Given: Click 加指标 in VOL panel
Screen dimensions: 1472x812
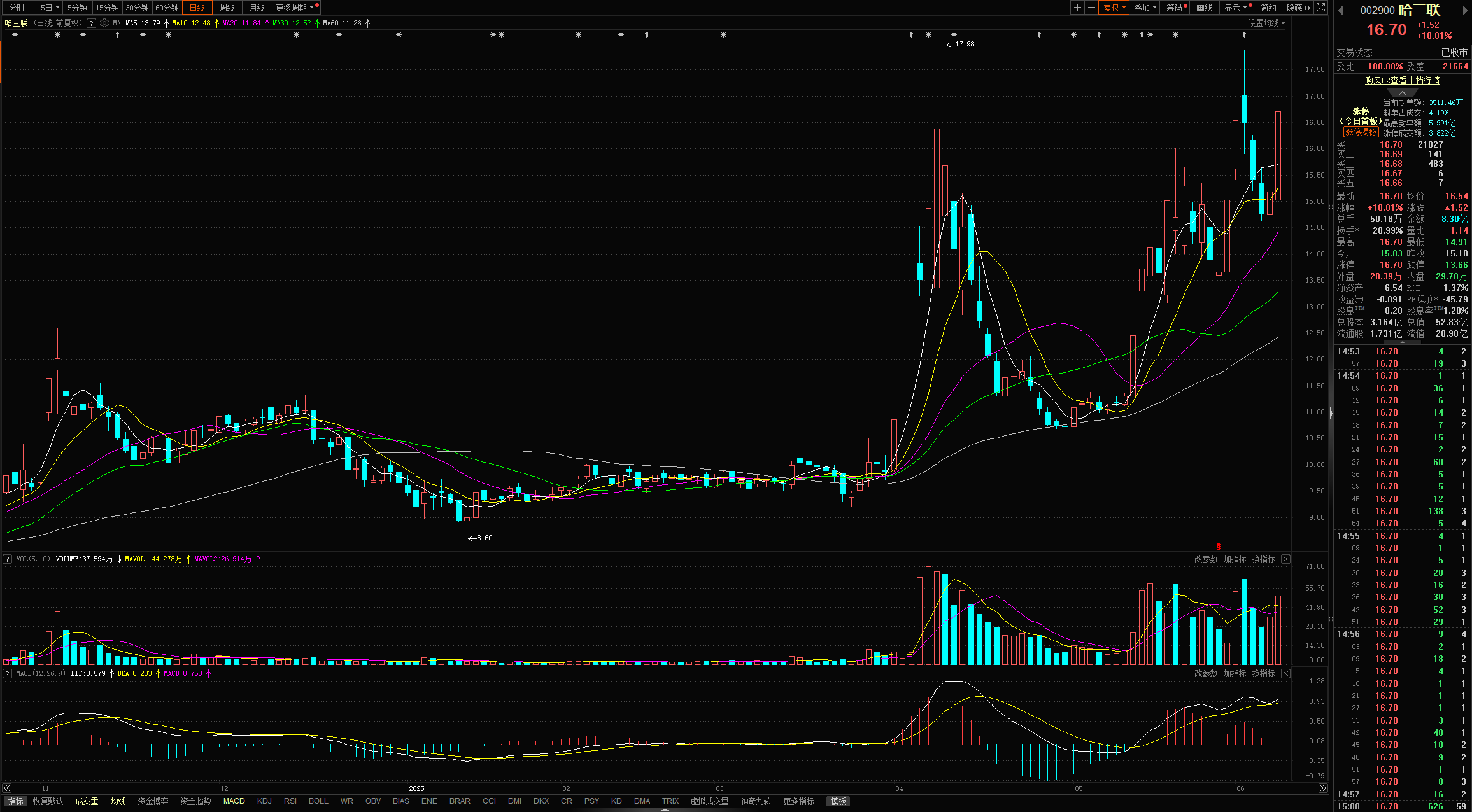Looking at the screenshot, I should 1235,559.
